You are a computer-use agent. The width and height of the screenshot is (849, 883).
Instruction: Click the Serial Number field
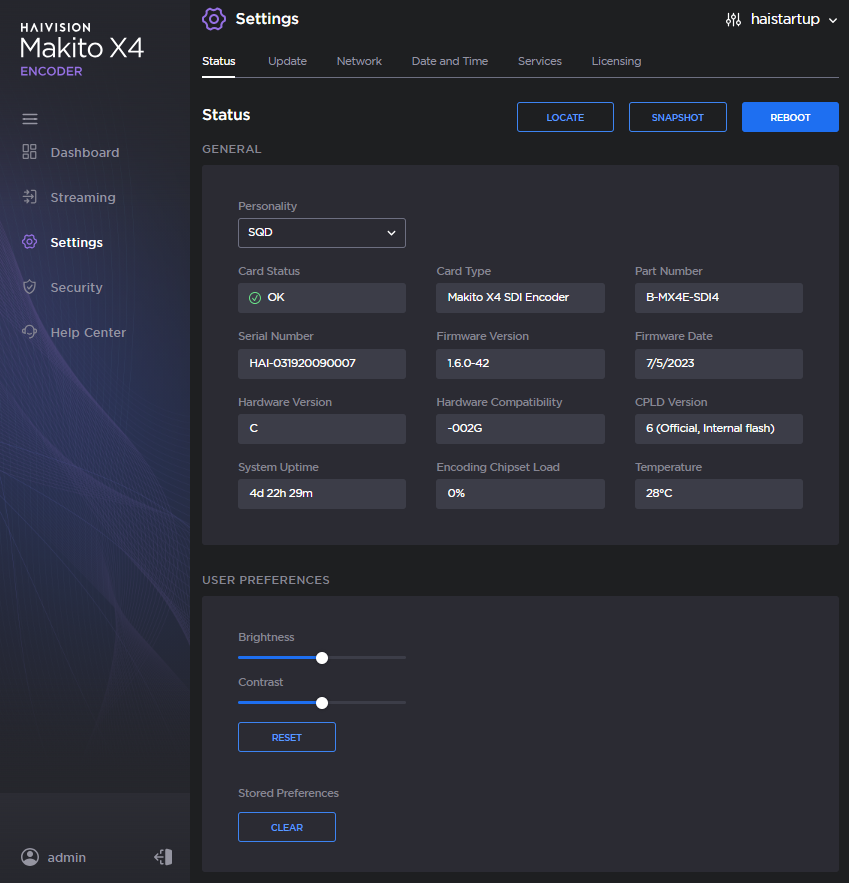point(321,364)
